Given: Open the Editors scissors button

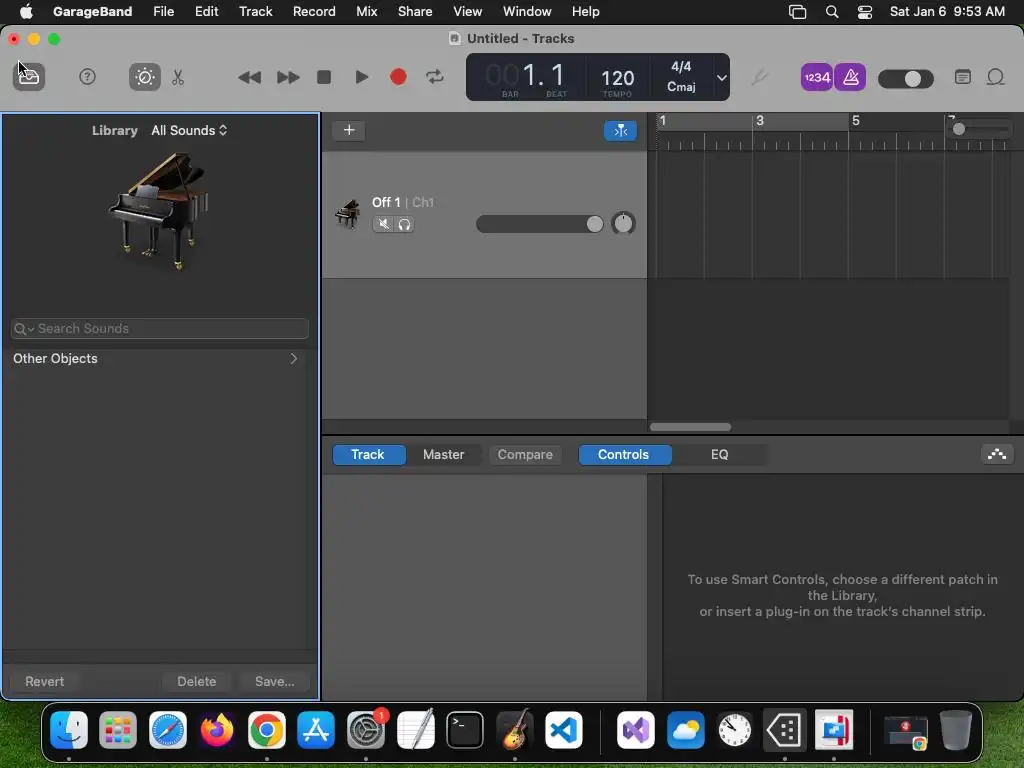Looking at the screenshot, I should pos(178,78).
